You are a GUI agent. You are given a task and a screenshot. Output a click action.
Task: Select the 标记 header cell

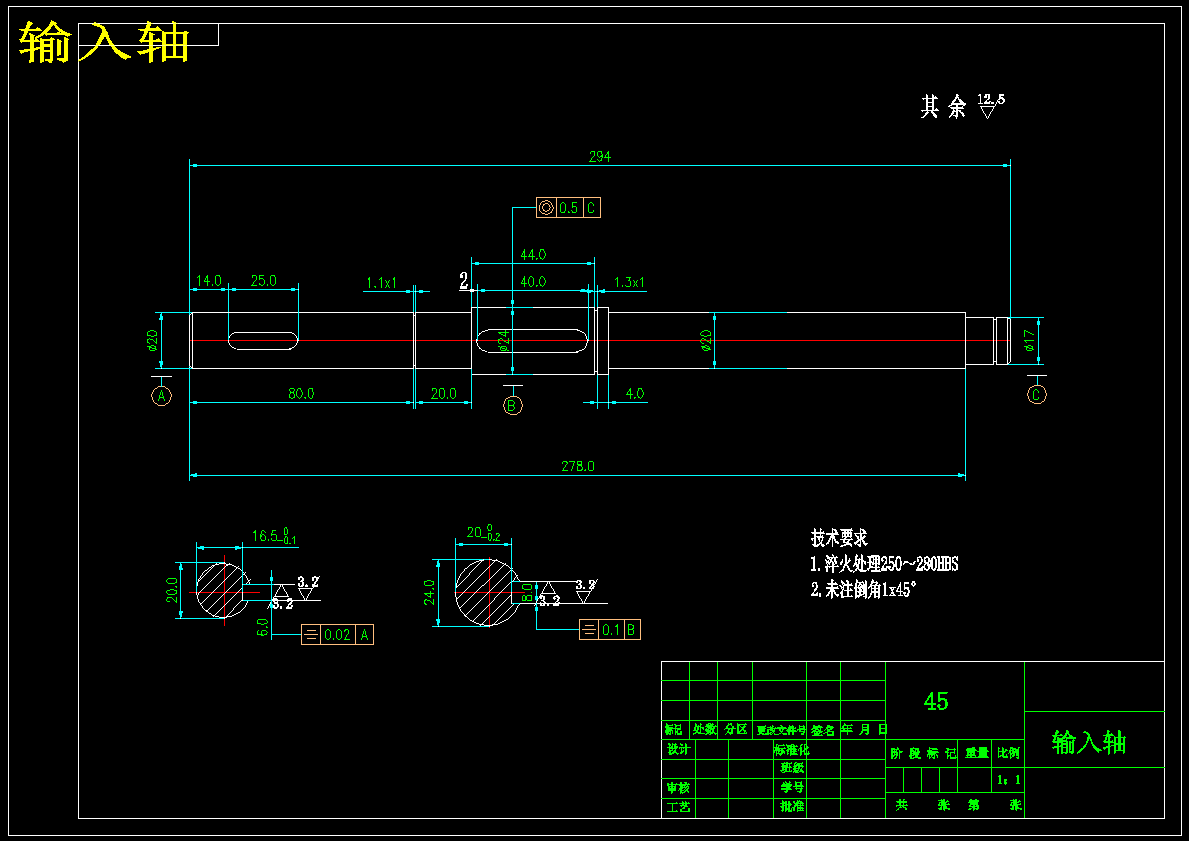point(674,730)
